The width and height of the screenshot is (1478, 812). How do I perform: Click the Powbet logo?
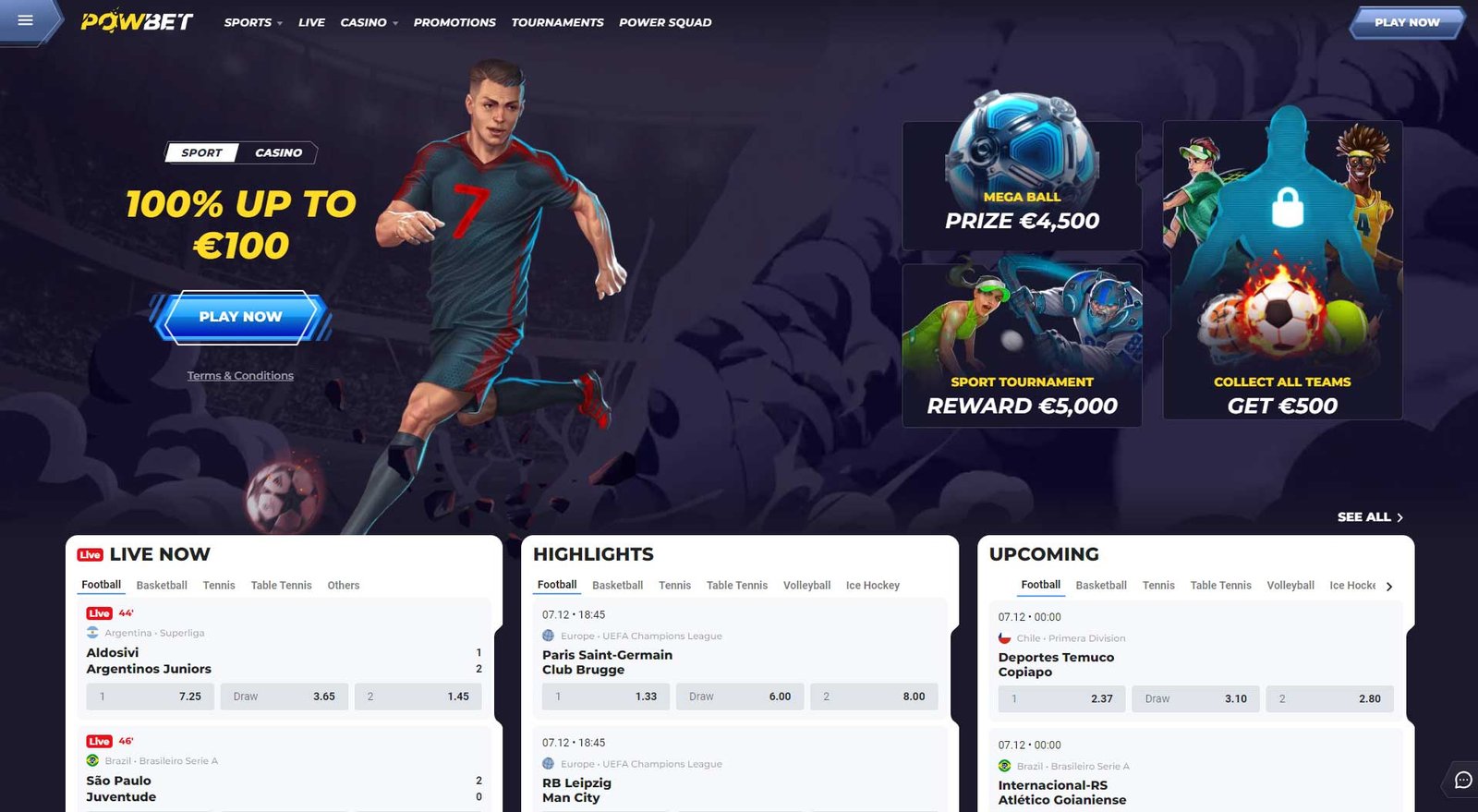point(137,21)
